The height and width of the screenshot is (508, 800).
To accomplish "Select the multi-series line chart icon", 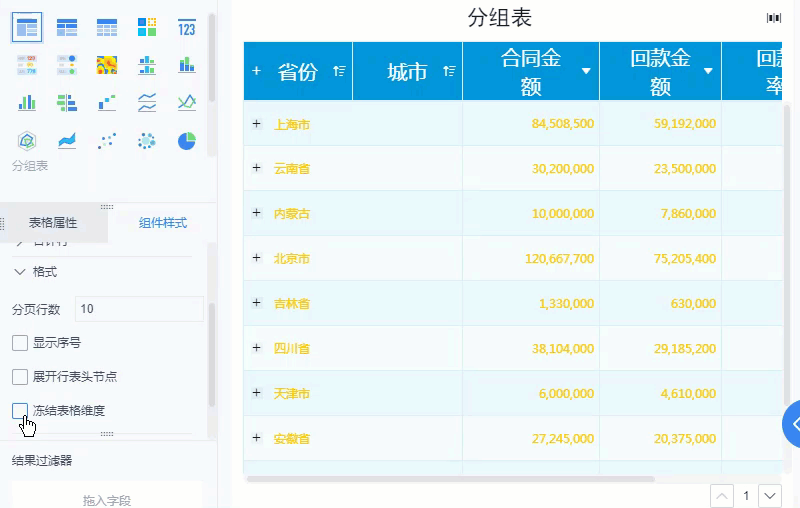I will coord(187,103).
